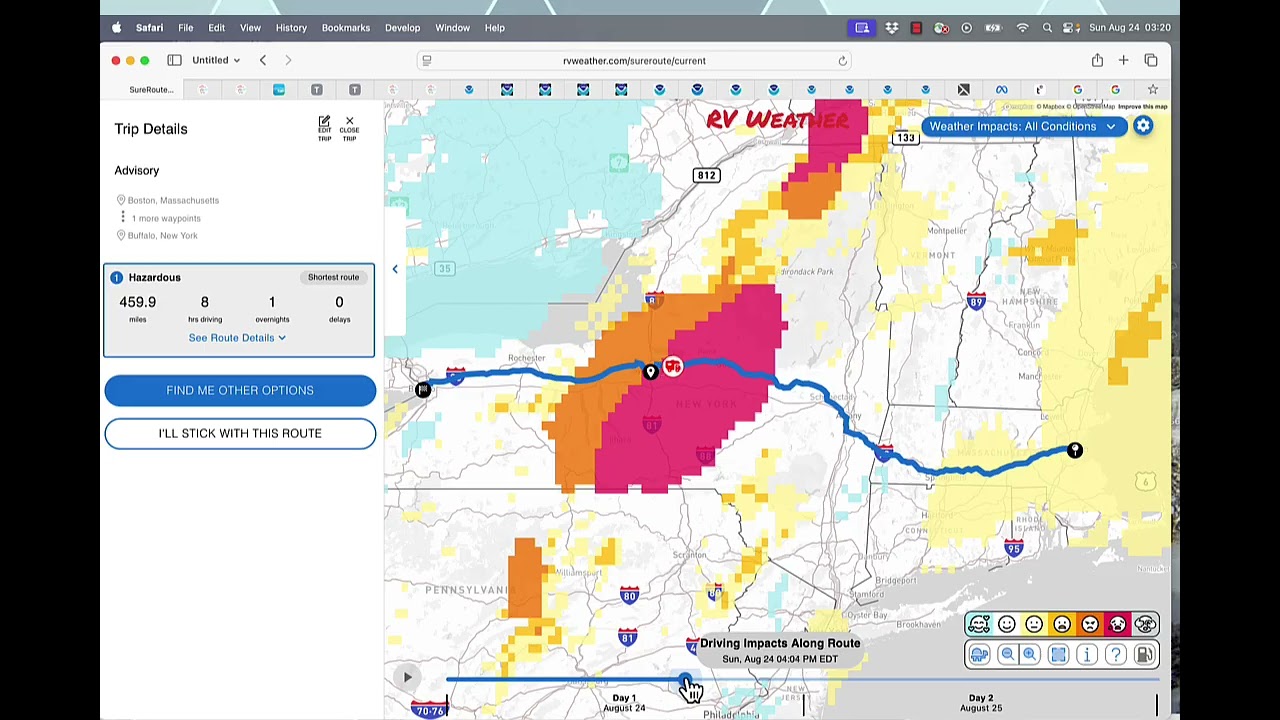The image size is (1280, 720).
Task: Click the Sun Aug 24 03:20 clock
Action: pyautogui.click(x=1130, y=28)
